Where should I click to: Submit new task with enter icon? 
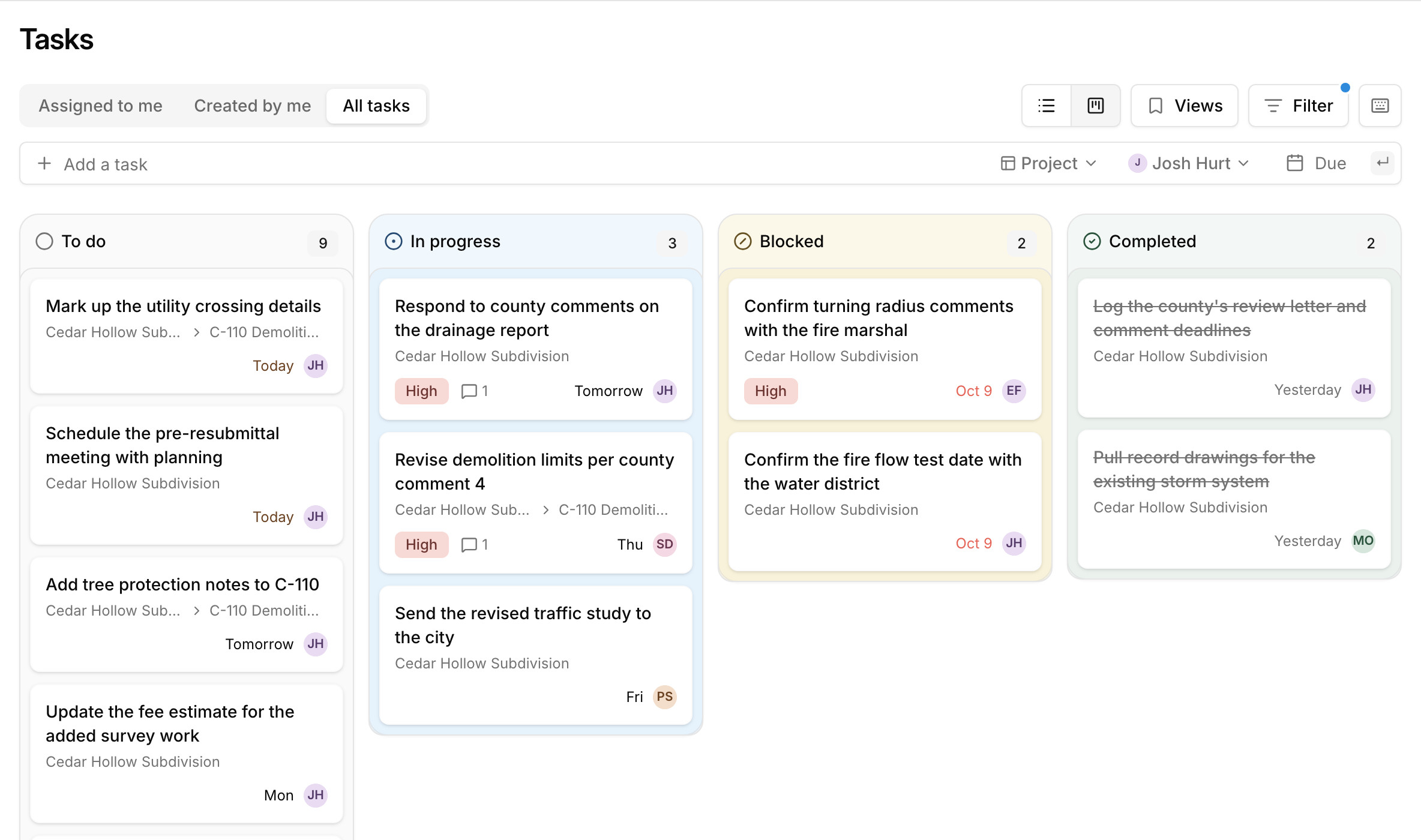pos(1383,163)
